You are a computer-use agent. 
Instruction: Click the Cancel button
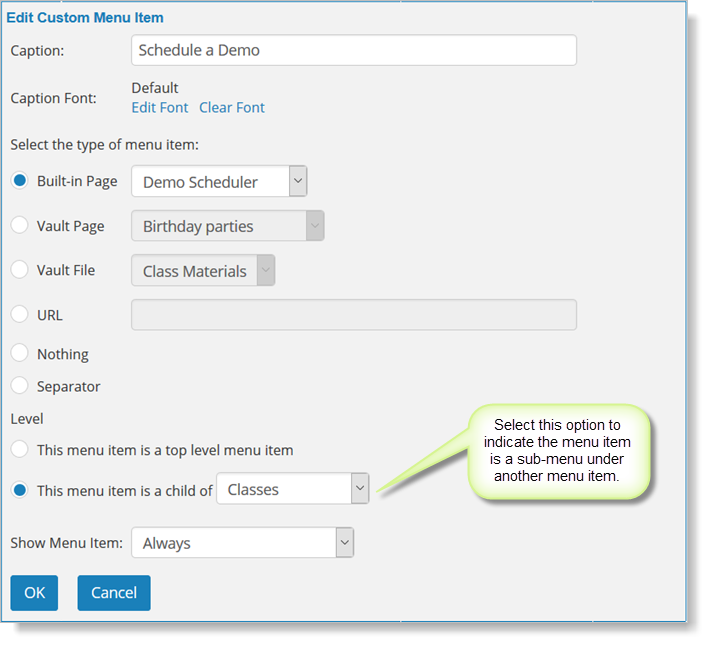[x=114, y=593]
